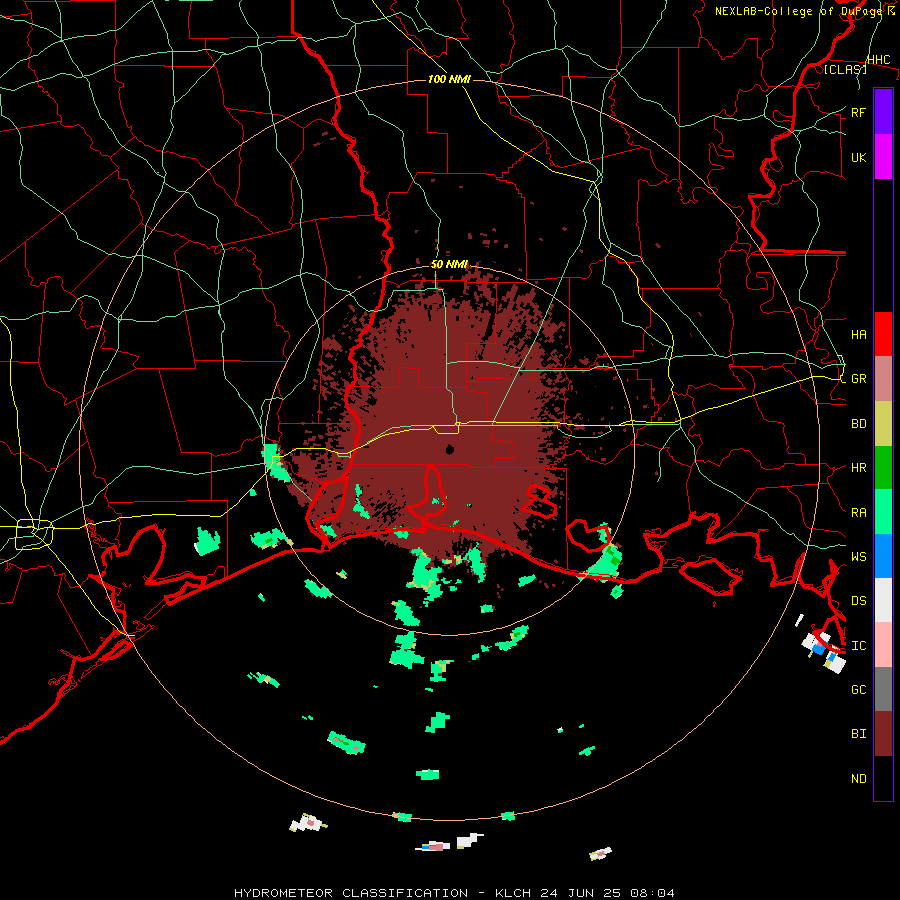Click the WS legend label
Image resolution: width=900 pixels, height=900 pixels.
click(x=858, y=556)
